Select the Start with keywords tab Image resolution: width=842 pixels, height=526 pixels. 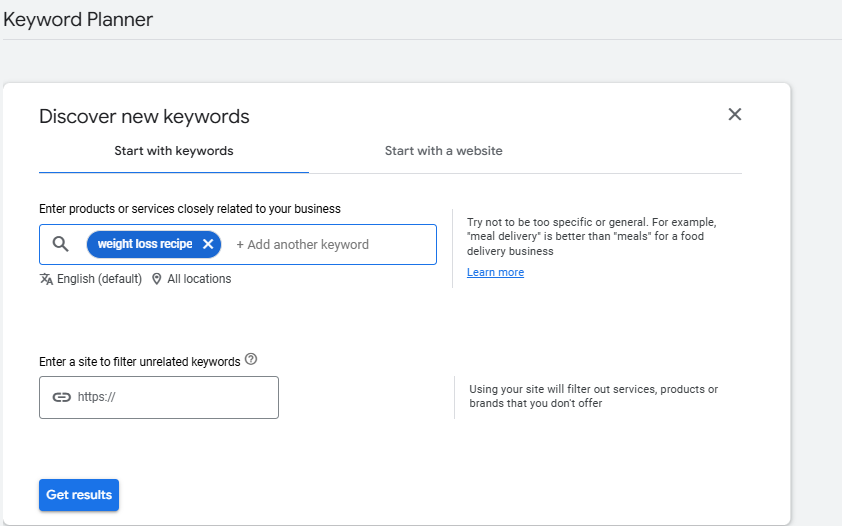coord(174,151)
